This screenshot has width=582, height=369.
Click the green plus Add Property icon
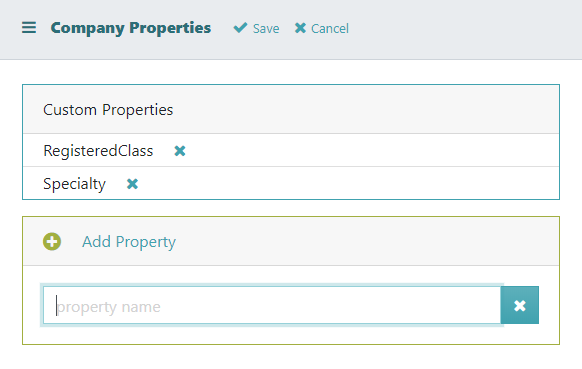[52, 242]
